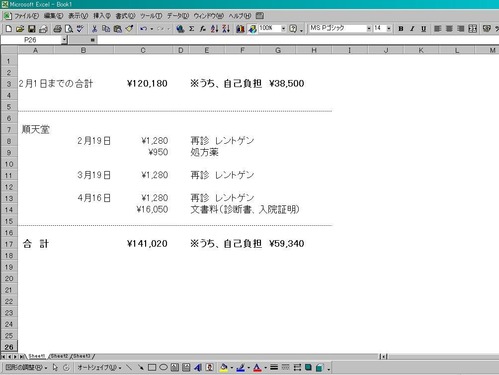Select row 17 header

point(9,244)
